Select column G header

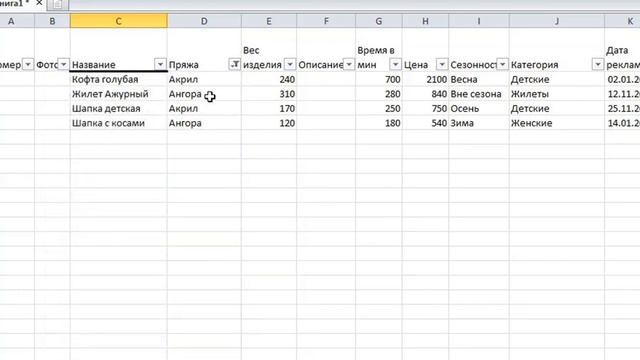click(x=379, y=21)
